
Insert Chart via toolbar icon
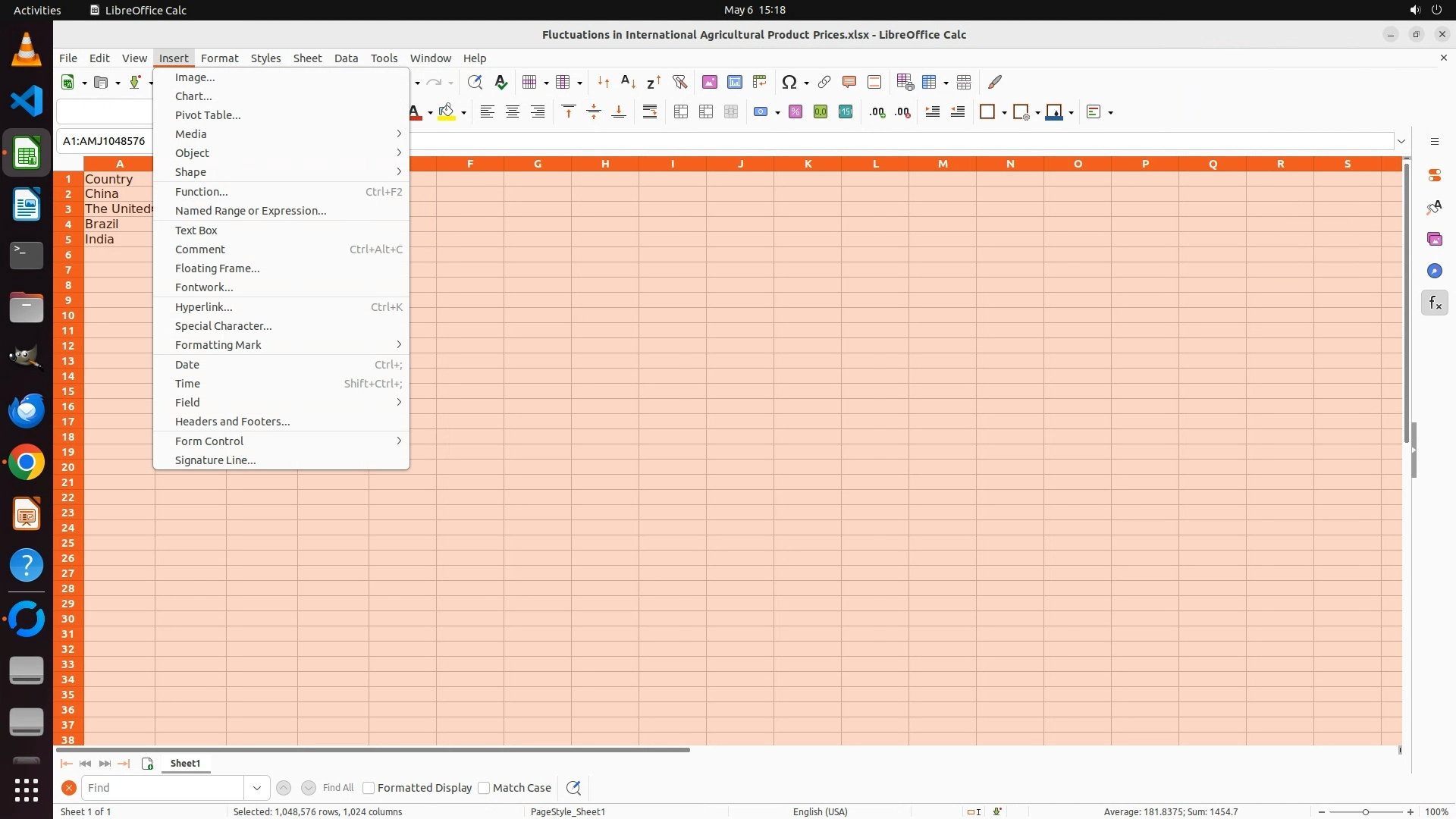coord(734,82)
